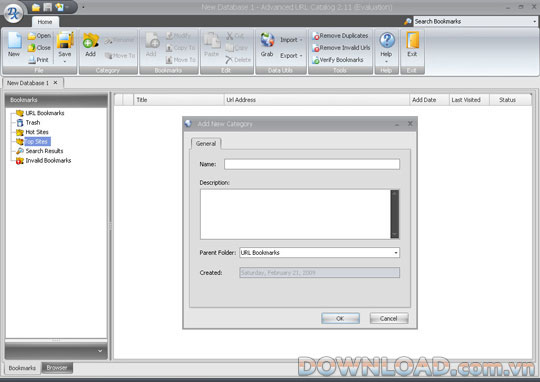Click the Paste clipboard icon
Screen dimensions: 540x382
(211, 41)
